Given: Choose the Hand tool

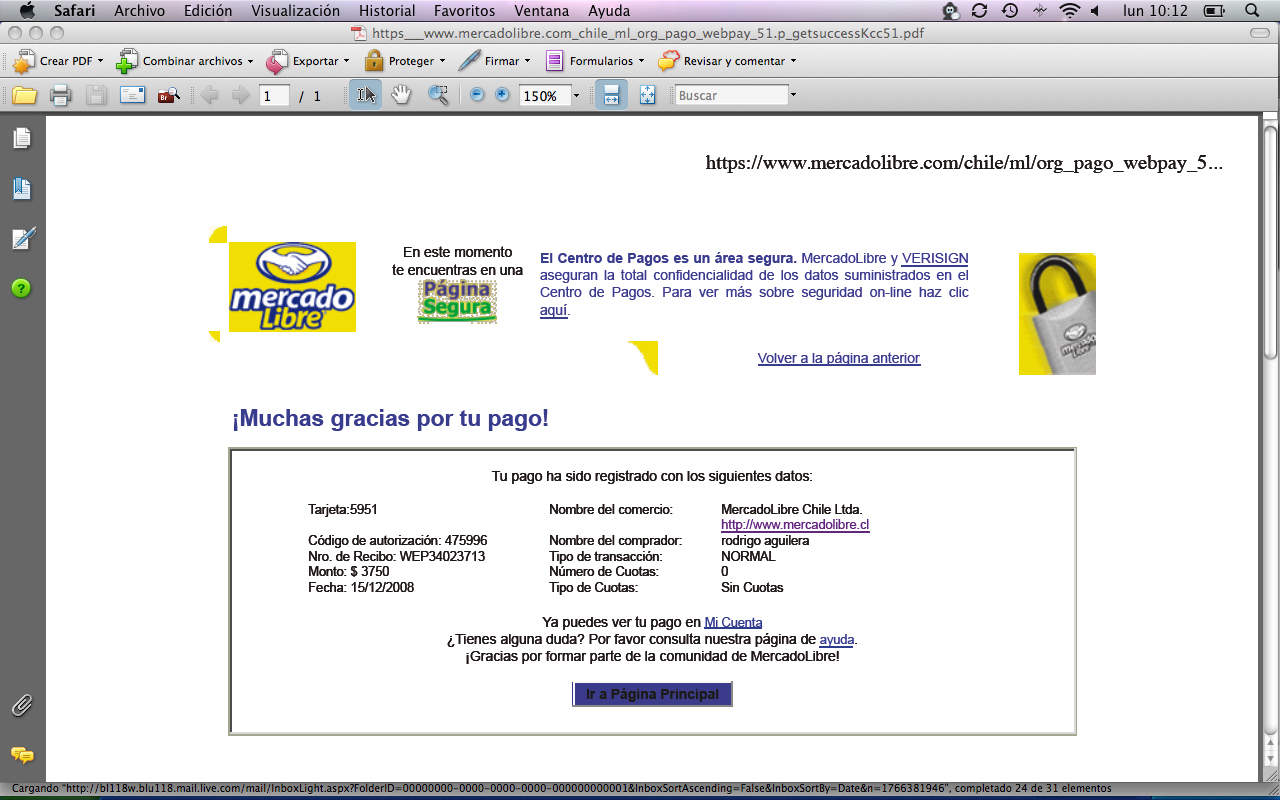Looking at the screenshot, I should [x=401, y=95].
